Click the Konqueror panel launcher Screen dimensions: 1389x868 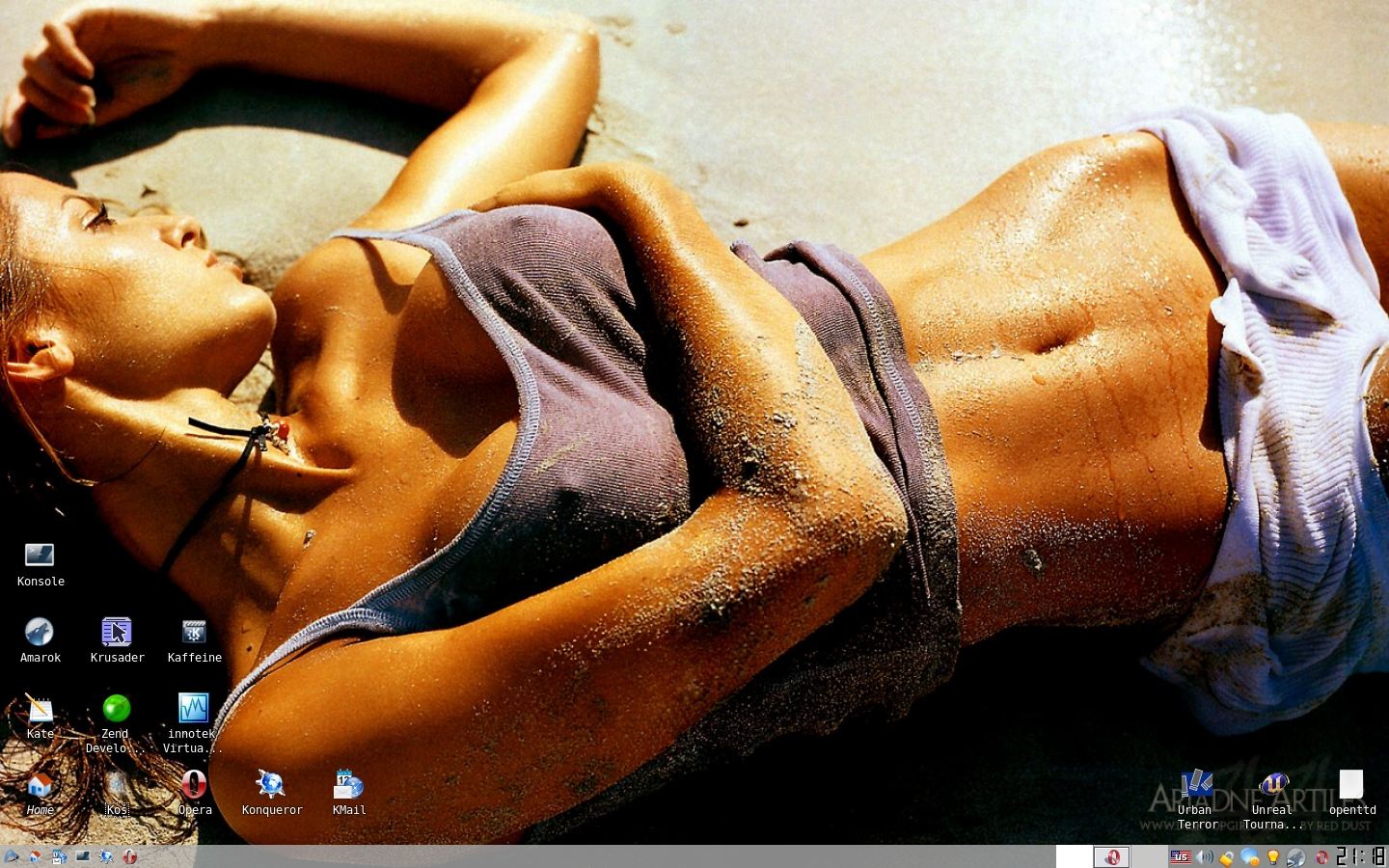(x=106, y=856)
